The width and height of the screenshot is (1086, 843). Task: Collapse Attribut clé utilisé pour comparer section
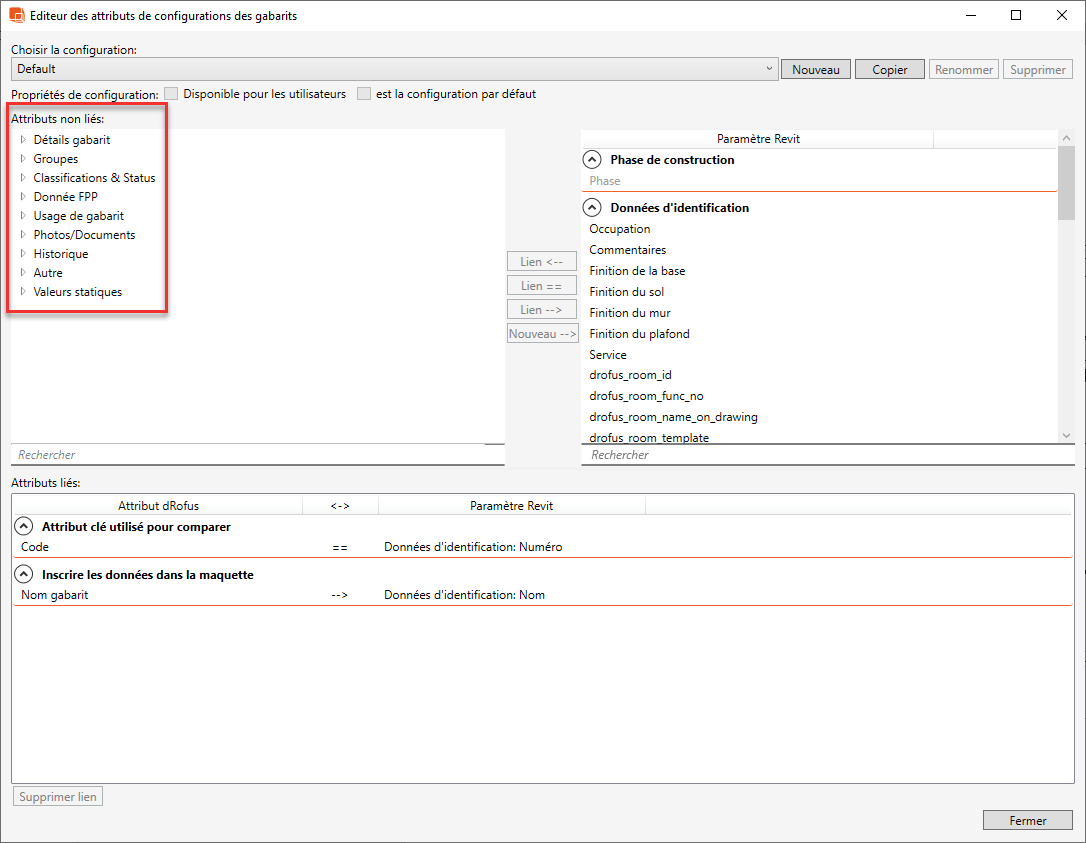(x=23, y=527)
